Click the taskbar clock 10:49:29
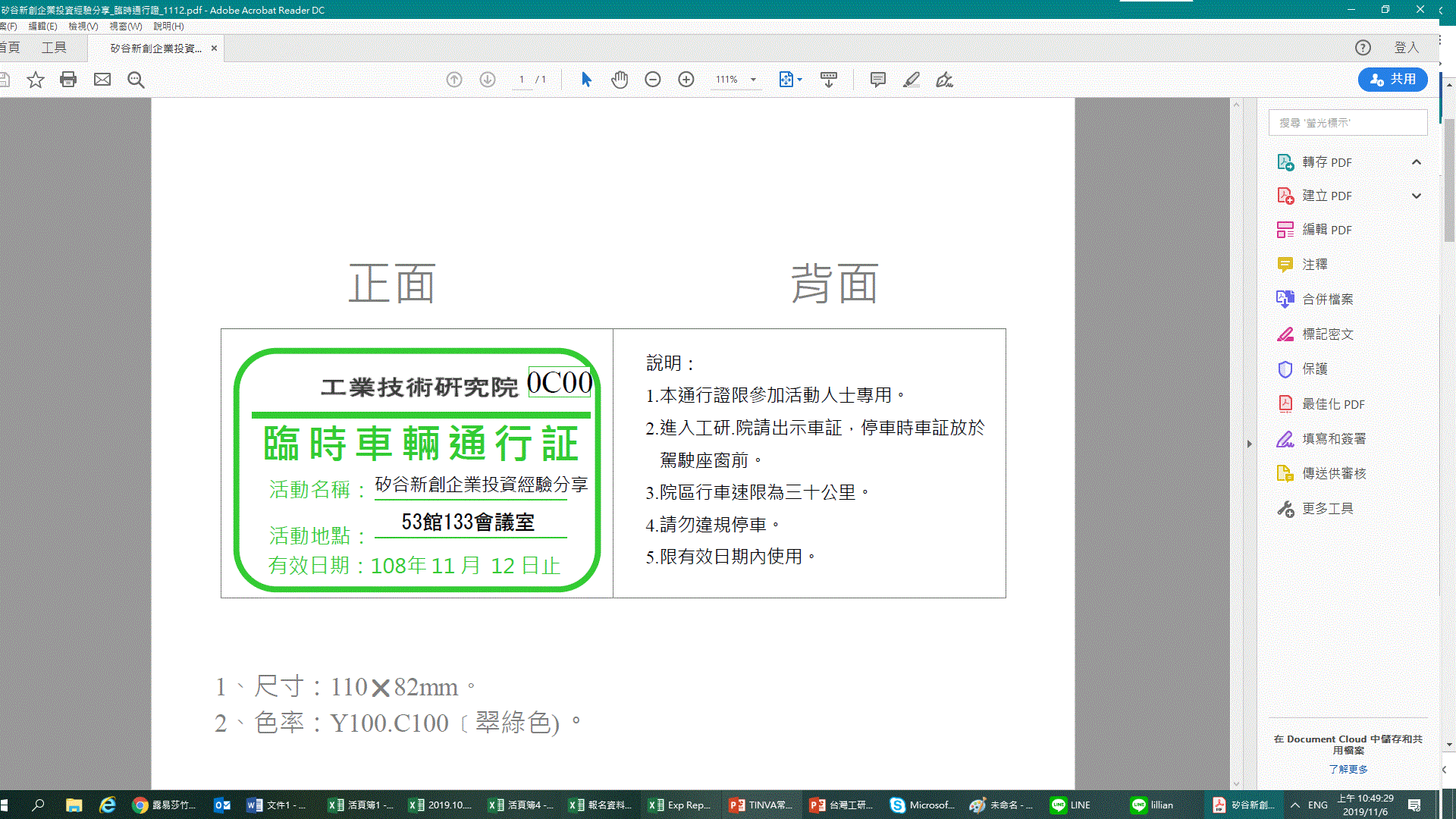Image resolution: width=1456 pixels, height=819 pixels. tap(1365, 805)
